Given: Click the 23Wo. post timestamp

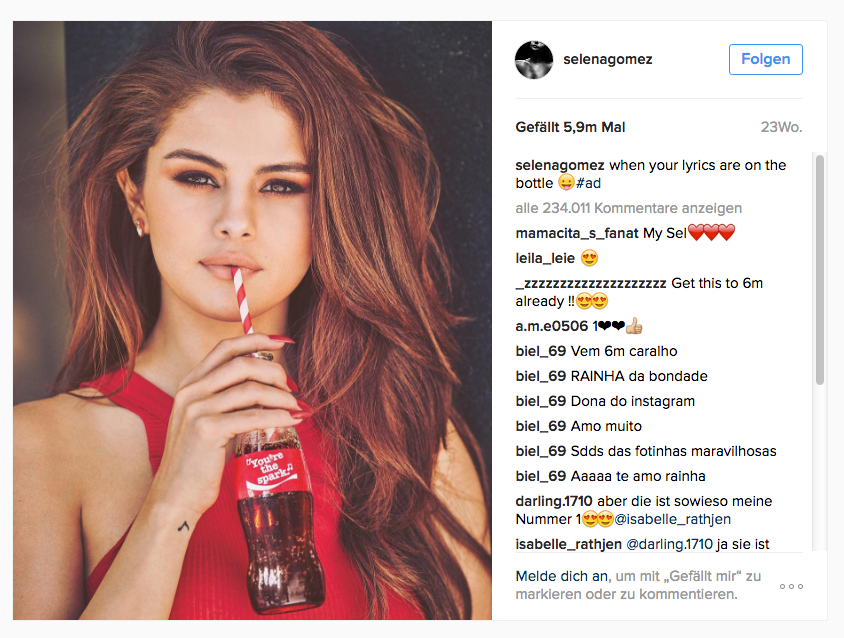Looking at the screenshot, I should (781, 127).
